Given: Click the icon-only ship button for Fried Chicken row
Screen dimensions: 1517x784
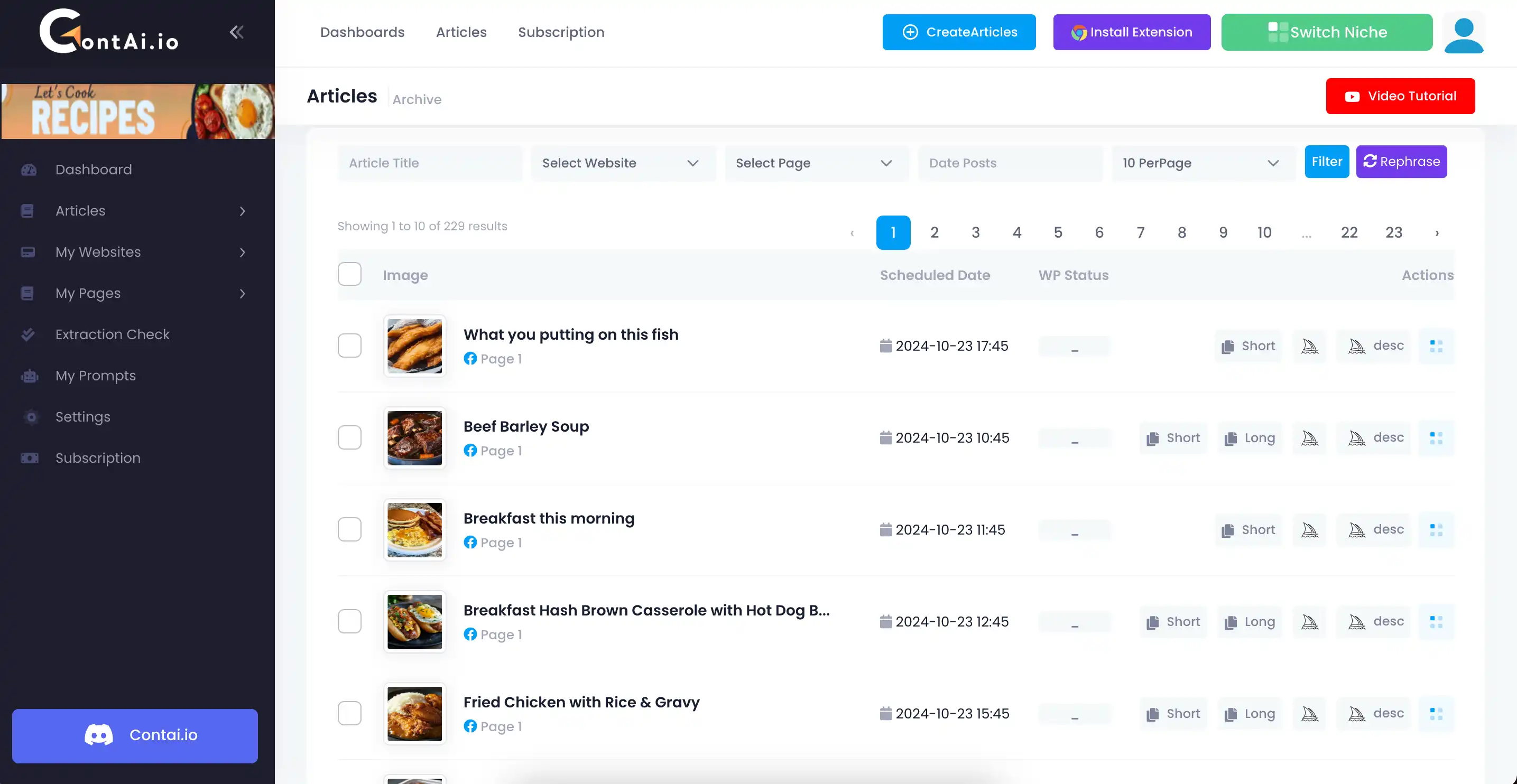Looking at the screenshot, I should [x=1309, y=713].
